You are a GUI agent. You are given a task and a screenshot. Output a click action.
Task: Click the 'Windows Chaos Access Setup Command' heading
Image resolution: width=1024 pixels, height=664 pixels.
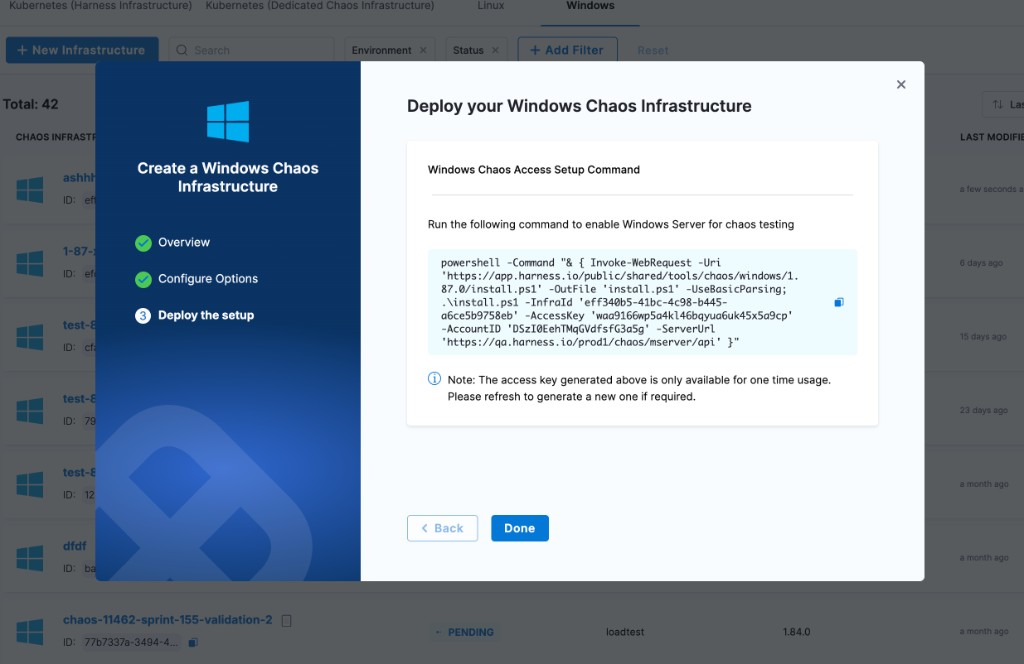(x=534, y=170)
